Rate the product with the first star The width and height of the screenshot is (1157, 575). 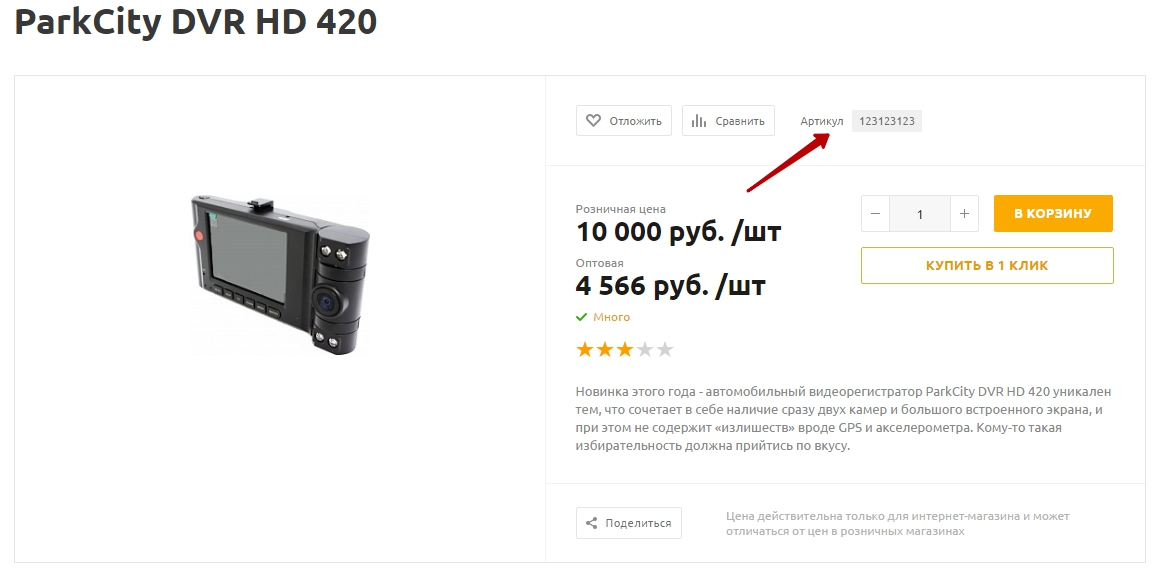click(585, 349)
